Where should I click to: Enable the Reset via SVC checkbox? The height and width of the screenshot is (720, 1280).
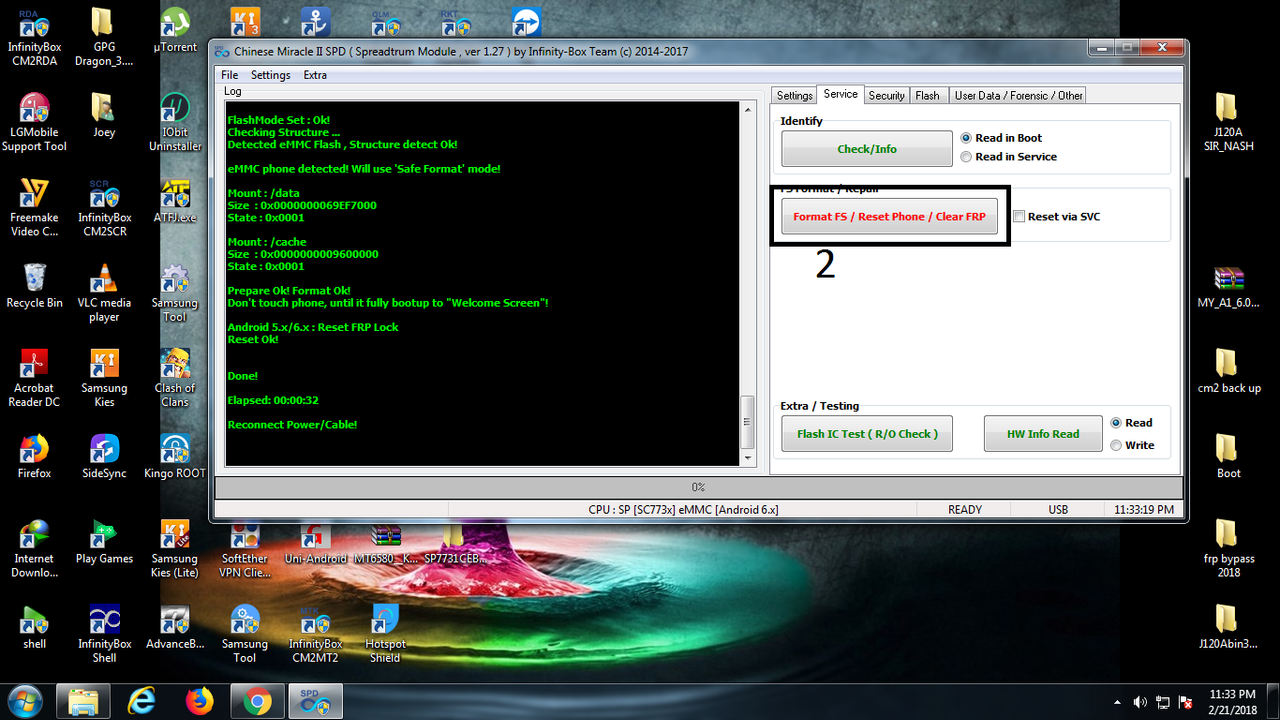click(x=1057, y=216)
